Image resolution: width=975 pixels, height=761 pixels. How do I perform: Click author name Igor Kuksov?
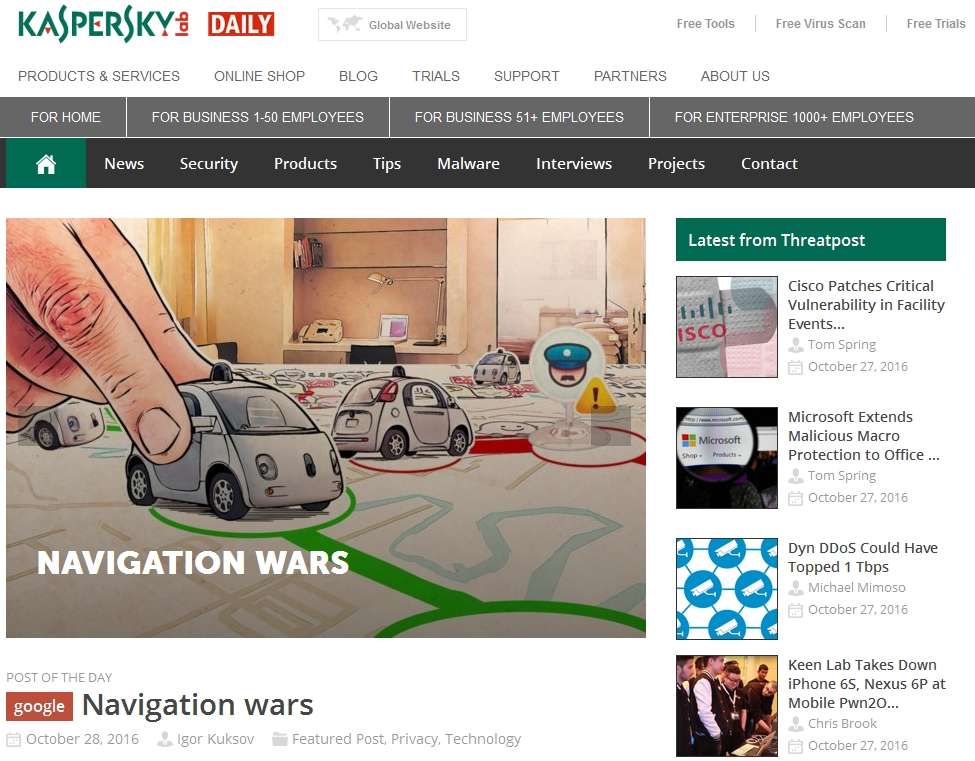pyautogui.click(x=216, y=739)
